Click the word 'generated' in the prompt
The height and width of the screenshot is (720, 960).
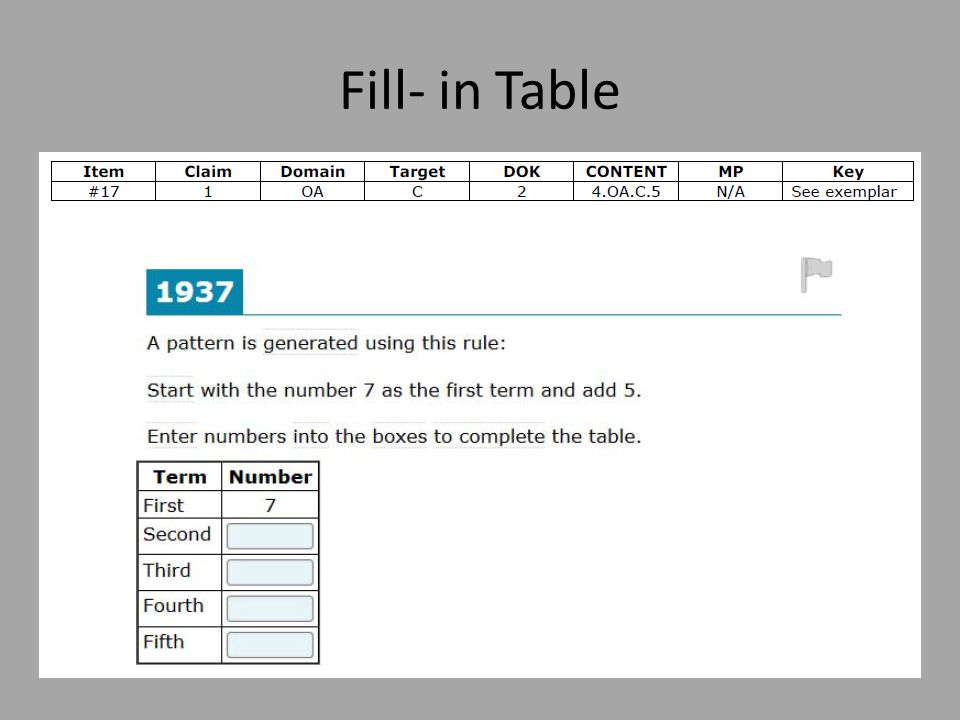tap(310, 343)
